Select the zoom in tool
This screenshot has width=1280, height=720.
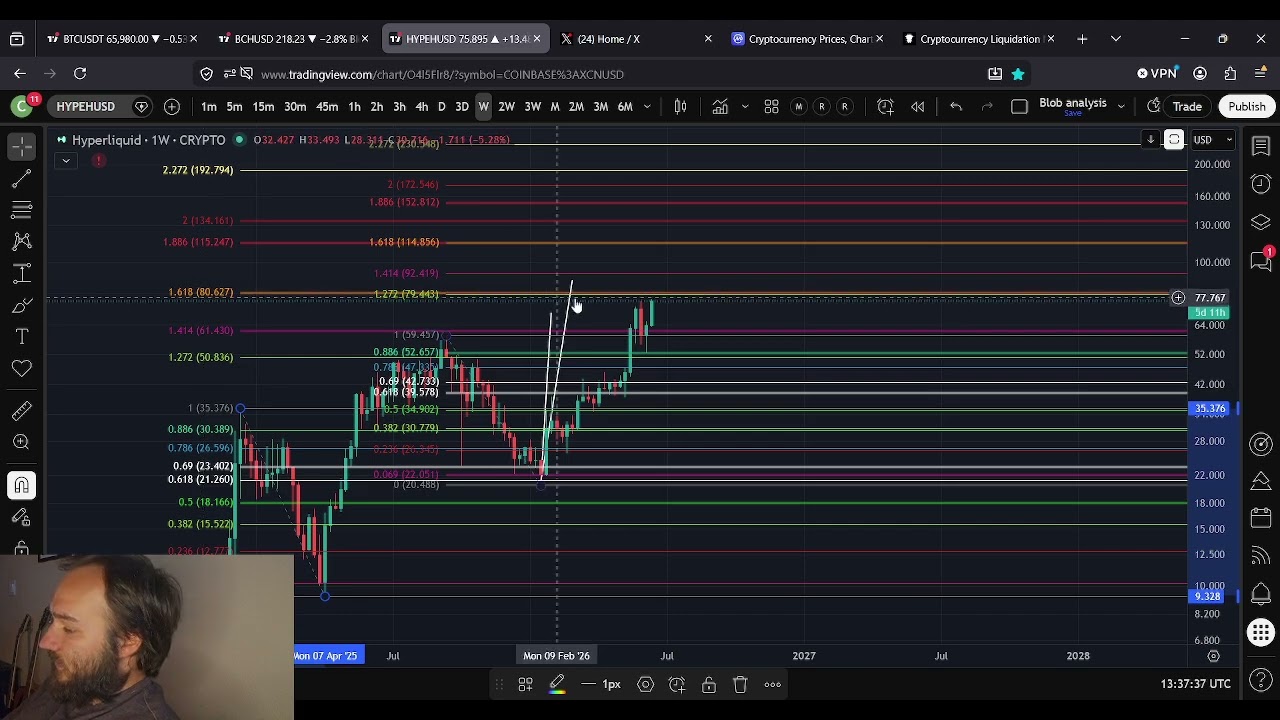(x=21, y=442)
